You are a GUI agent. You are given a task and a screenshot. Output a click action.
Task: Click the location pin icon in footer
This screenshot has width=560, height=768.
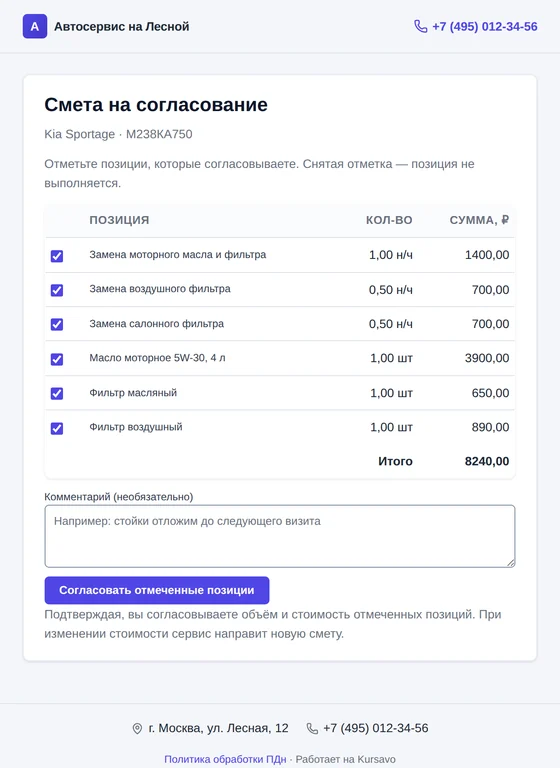point(137,728)
